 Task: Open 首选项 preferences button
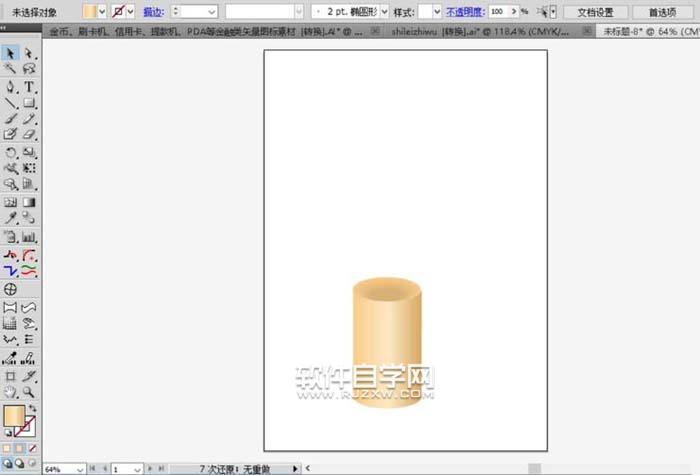tap(661, 11)
